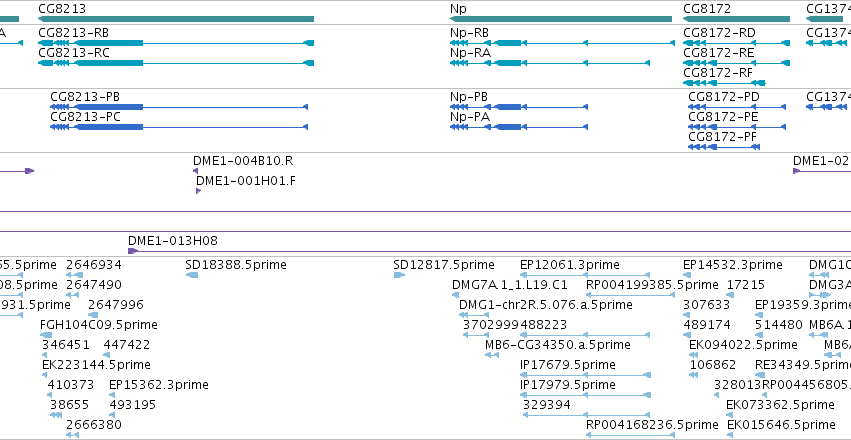
Task: Select the DMG1-chr2R.5.076.a.5prime label
Action: tap(545, 305)
